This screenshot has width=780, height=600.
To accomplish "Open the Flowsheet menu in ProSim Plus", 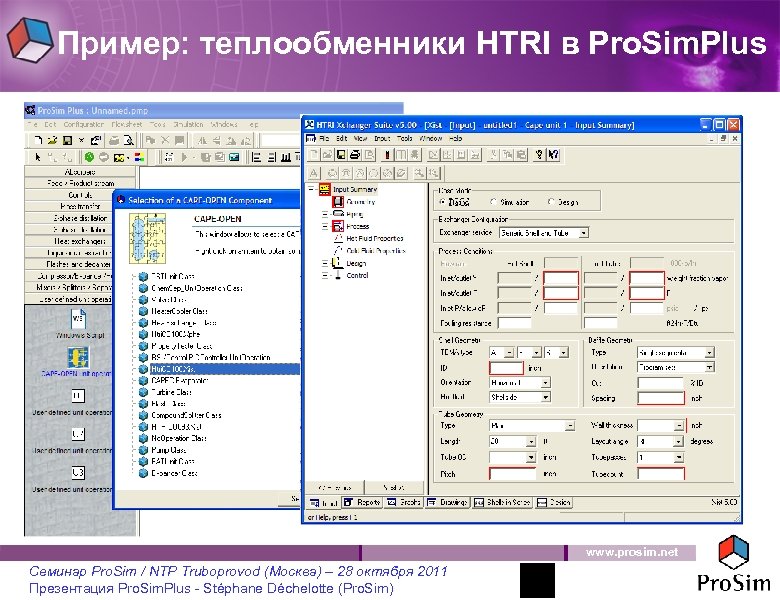I will pyautogui.click(x=126, y=124).
